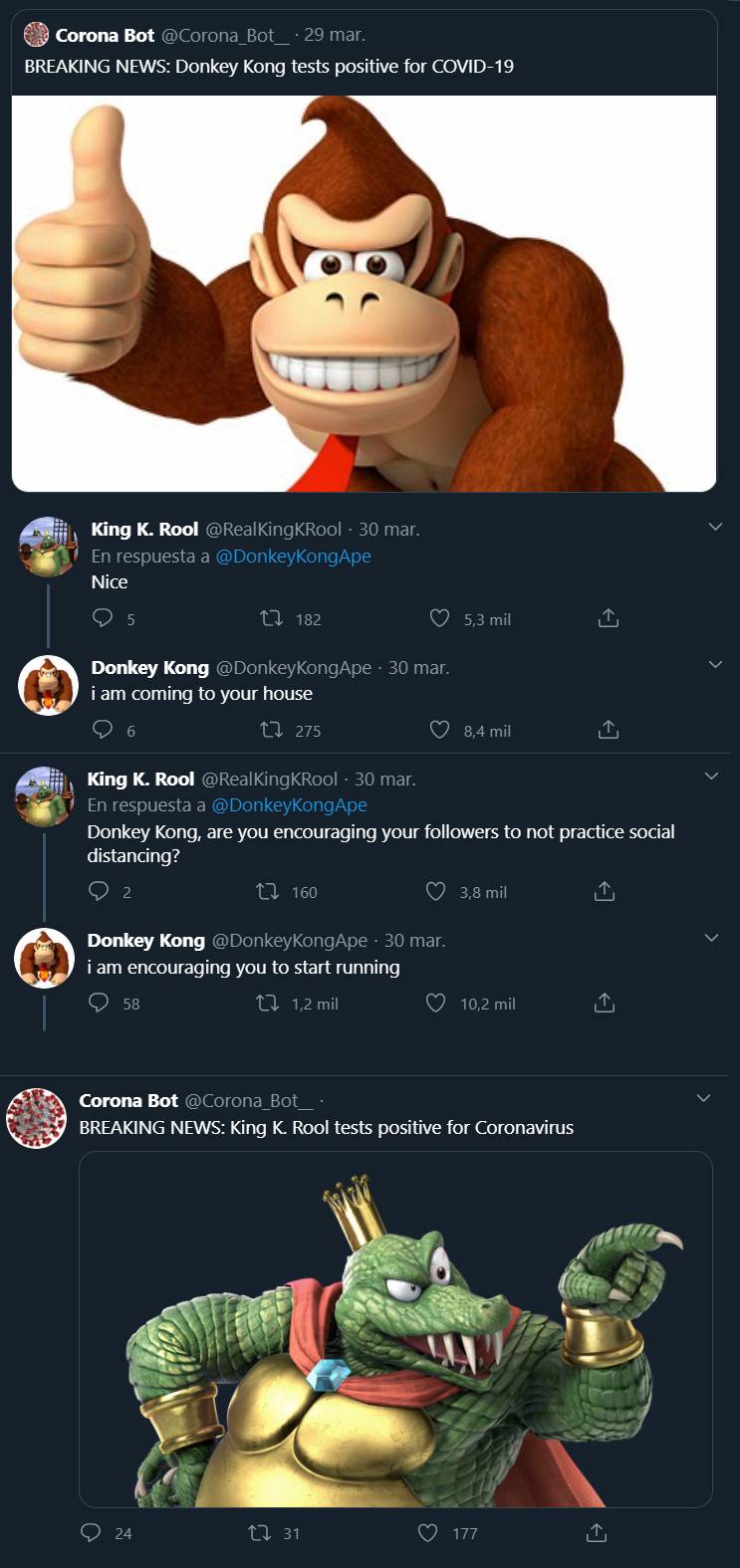The image size is (740, 1568).
Task: View the Donkey Kong thumbs-up image
Action: pos(364,293)
